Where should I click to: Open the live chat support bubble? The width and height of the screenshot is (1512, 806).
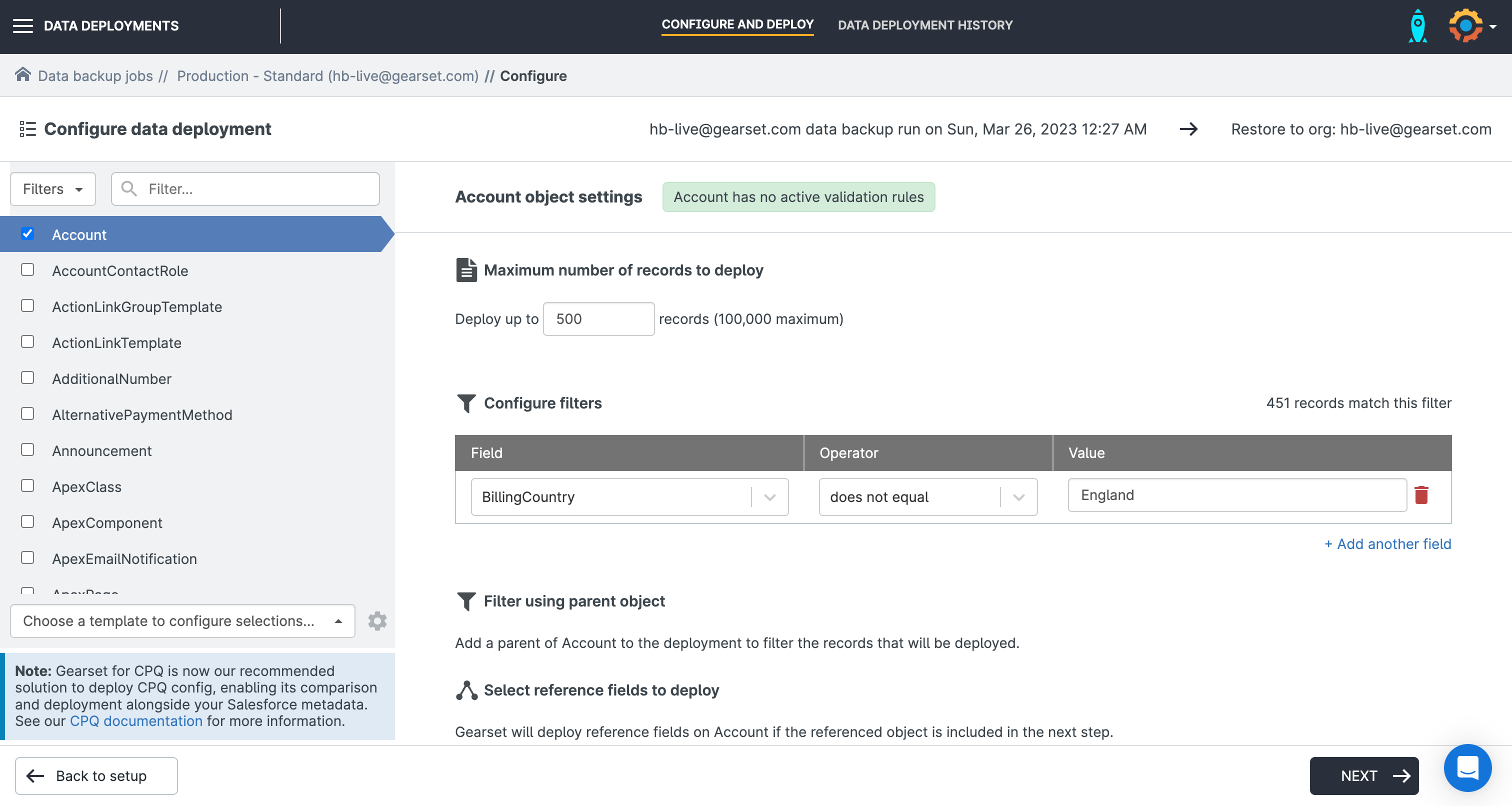(x=1467, y=768)
